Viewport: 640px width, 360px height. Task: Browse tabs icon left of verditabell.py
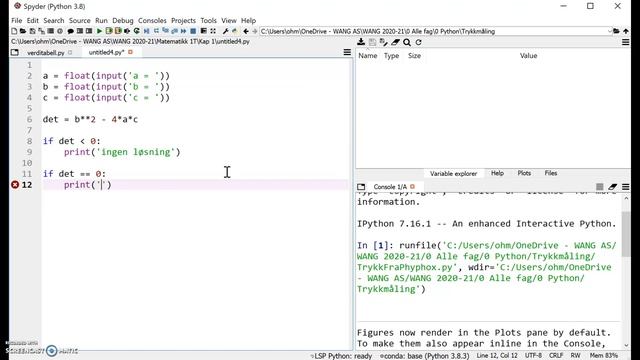click(x=15, y=52)
